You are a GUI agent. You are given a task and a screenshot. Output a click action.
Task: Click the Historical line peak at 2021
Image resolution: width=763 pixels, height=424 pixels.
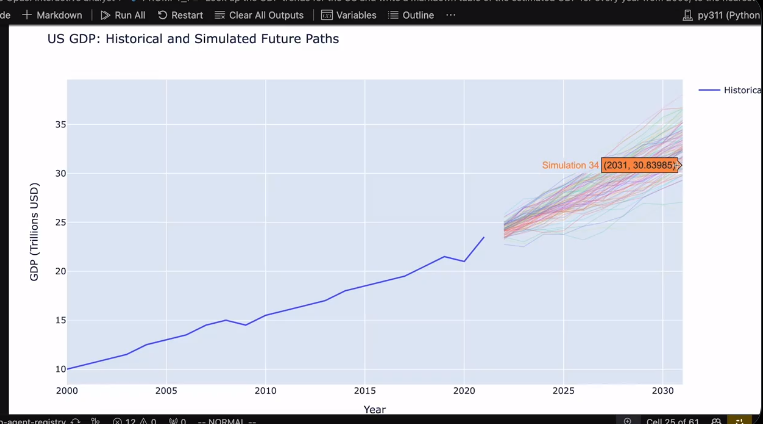484,238
